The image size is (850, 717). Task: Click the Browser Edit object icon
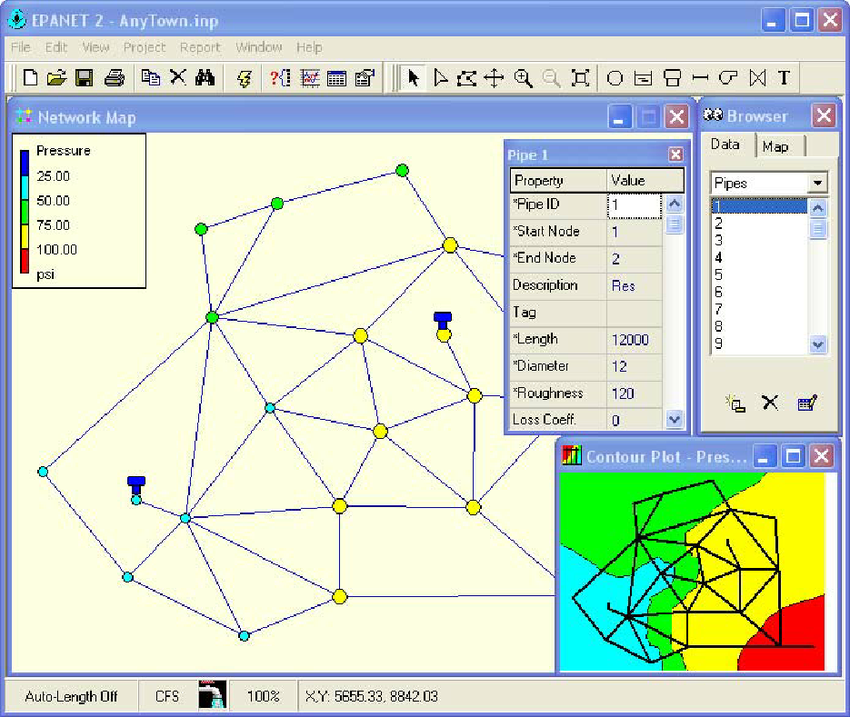click(807, 403)
